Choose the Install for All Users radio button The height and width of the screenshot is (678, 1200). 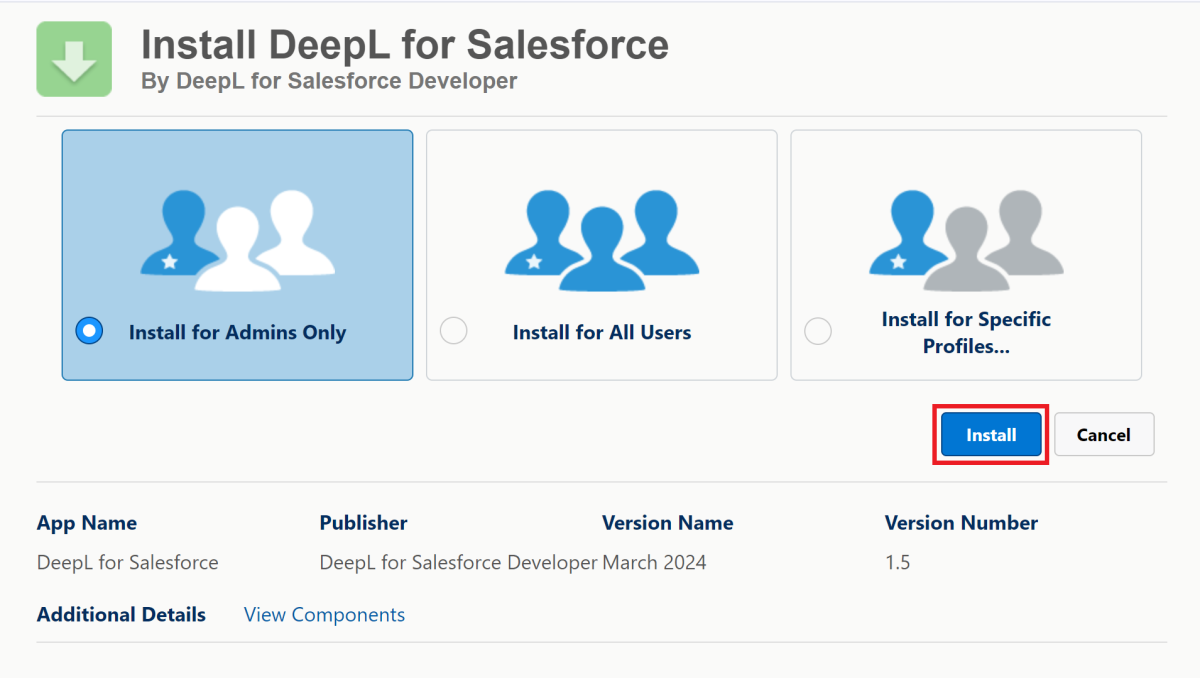[x=454, y=331]
